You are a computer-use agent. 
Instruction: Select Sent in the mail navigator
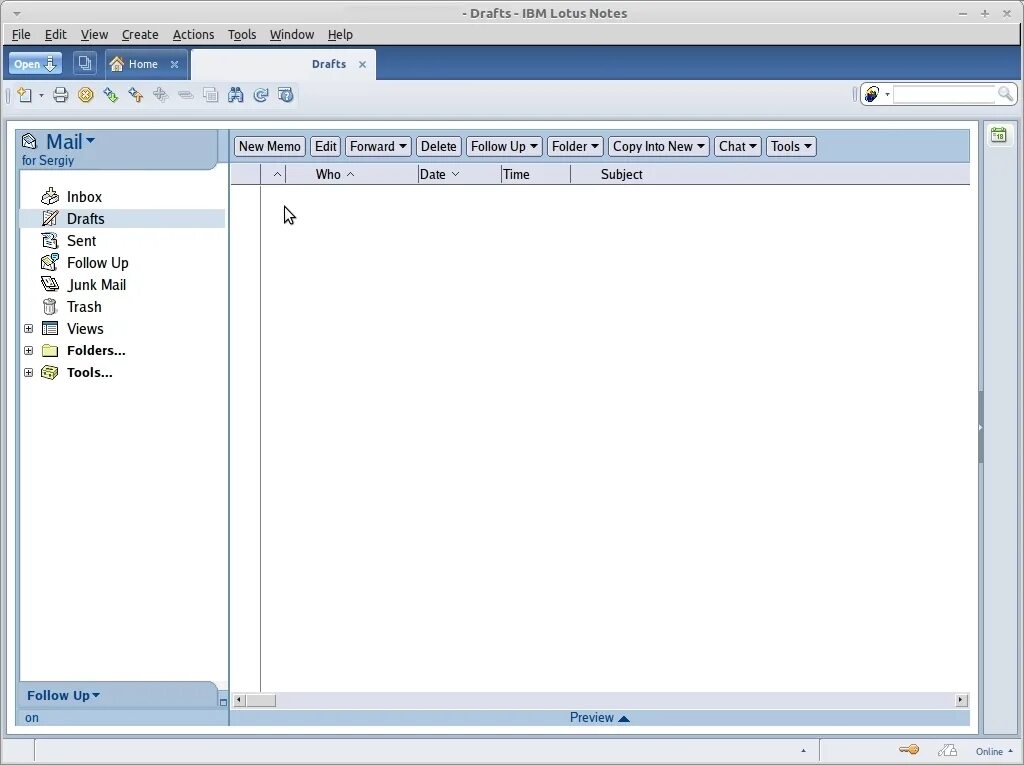(x=81, y=241)
